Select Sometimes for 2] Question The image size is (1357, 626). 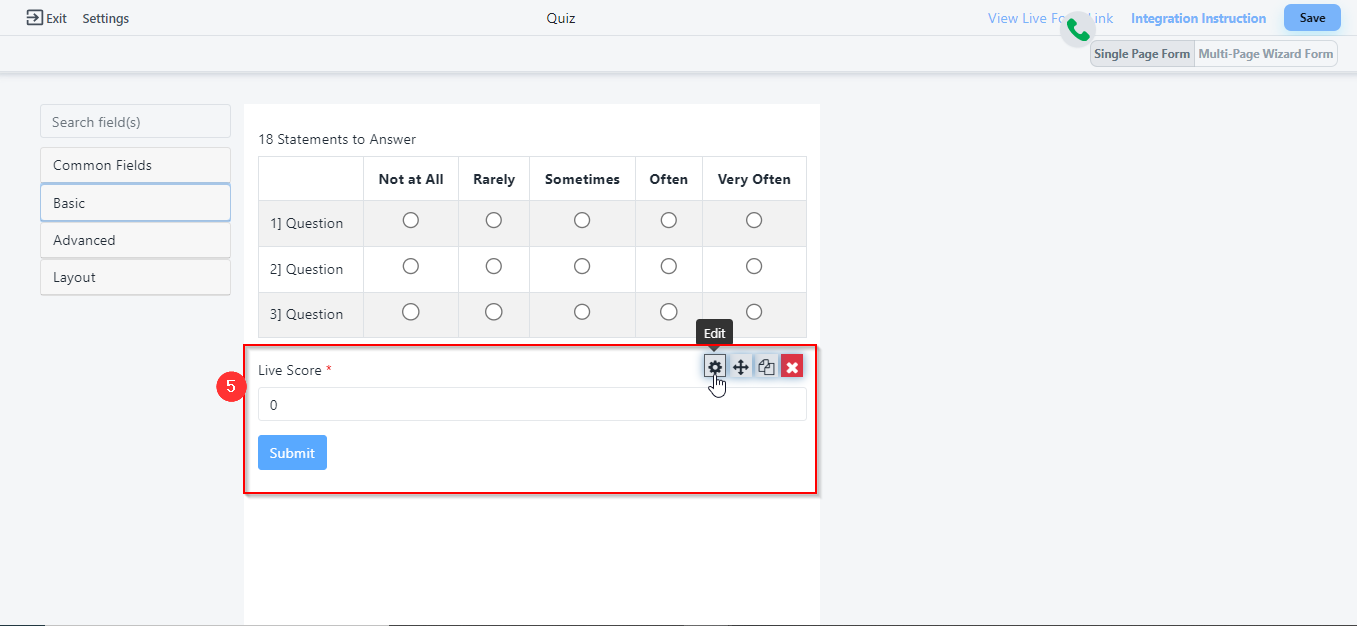click(x=582, y=267)
